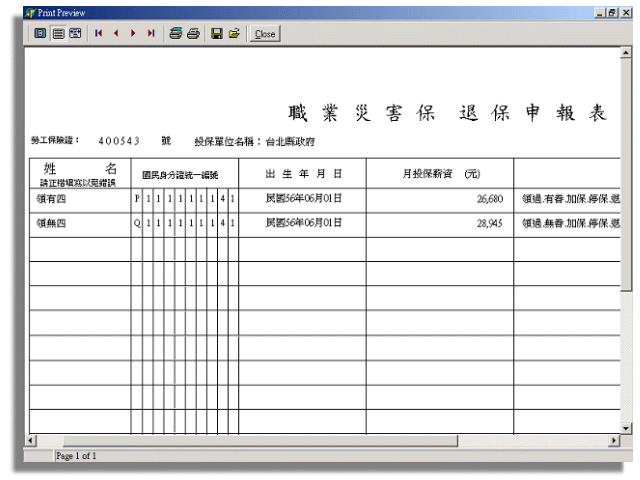This screenshot has height=480, width=640.
Task: Go to the first page
Action: 99,33
